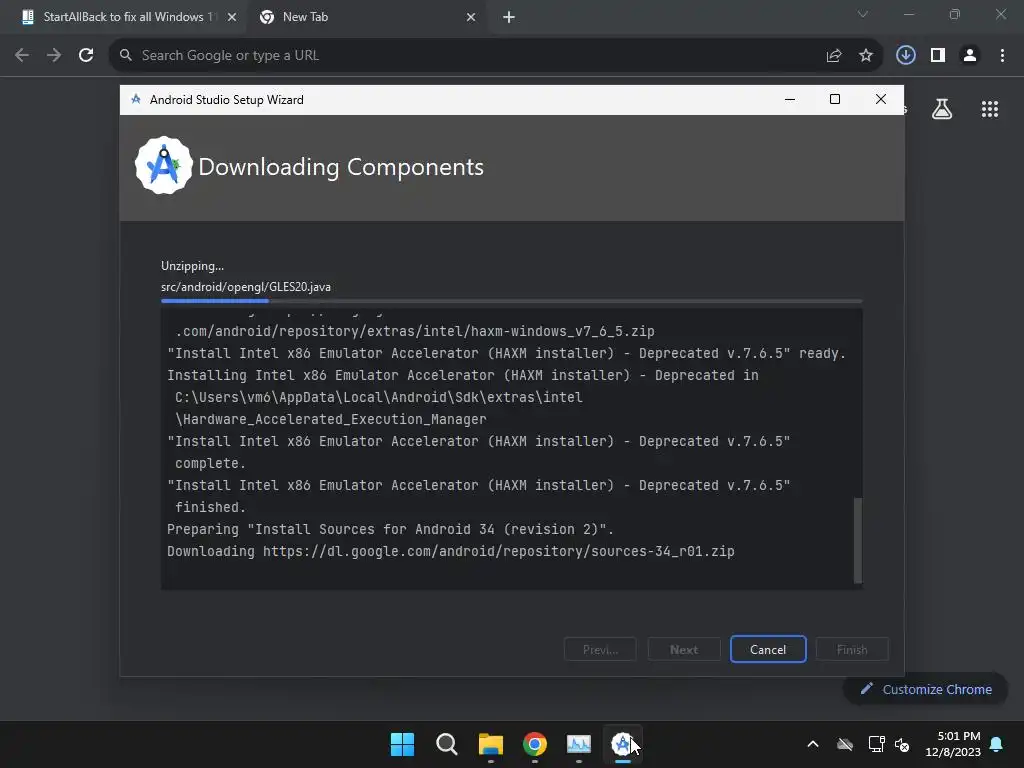Open the performance monitor taskbar app

click(x=579, y=744)
